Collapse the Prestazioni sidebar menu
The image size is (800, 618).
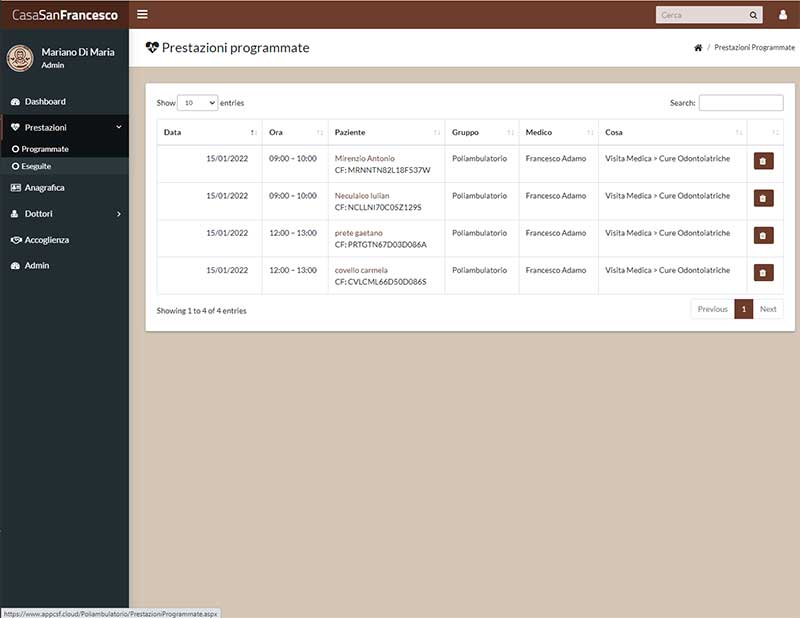tap(64, 127)
